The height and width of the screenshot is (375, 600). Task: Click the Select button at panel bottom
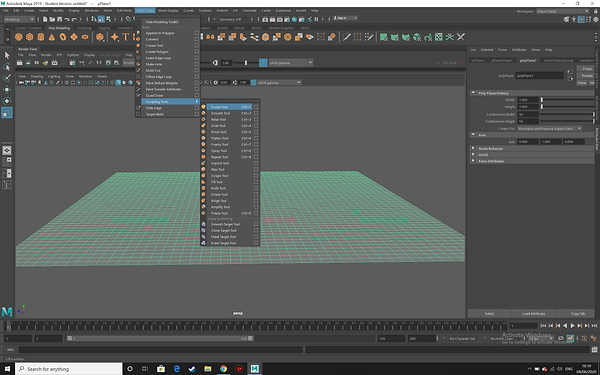(x=489, y=314)
